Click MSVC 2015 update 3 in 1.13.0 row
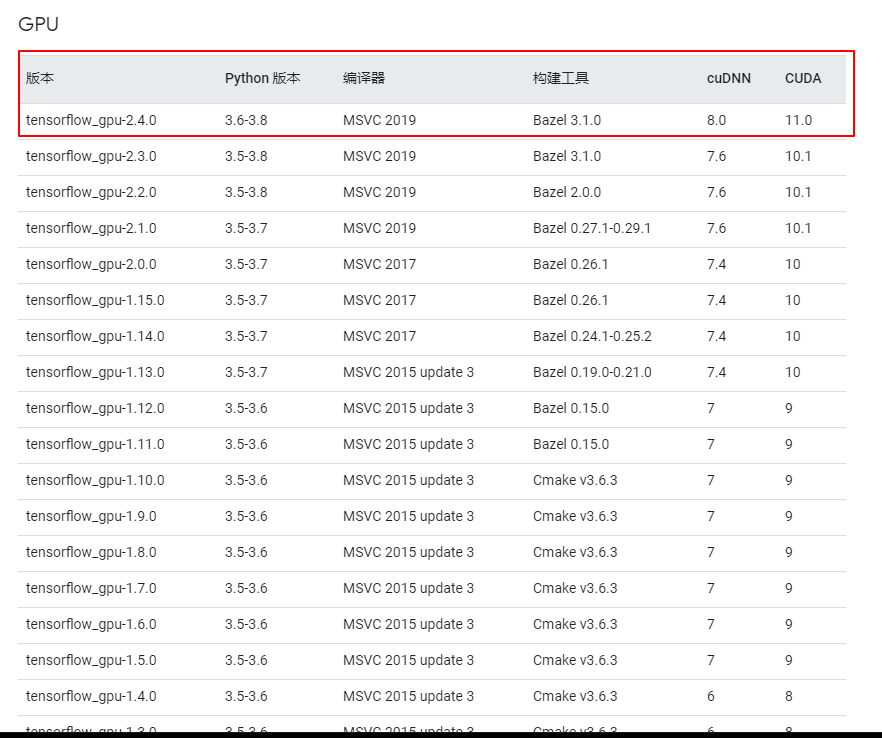The image size is (882, 738). (x=408, y=372)
